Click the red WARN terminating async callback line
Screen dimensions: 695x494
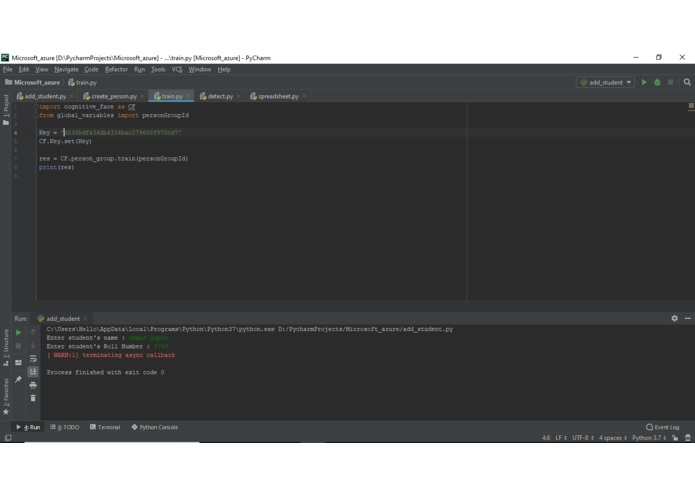tap(111, 355)
